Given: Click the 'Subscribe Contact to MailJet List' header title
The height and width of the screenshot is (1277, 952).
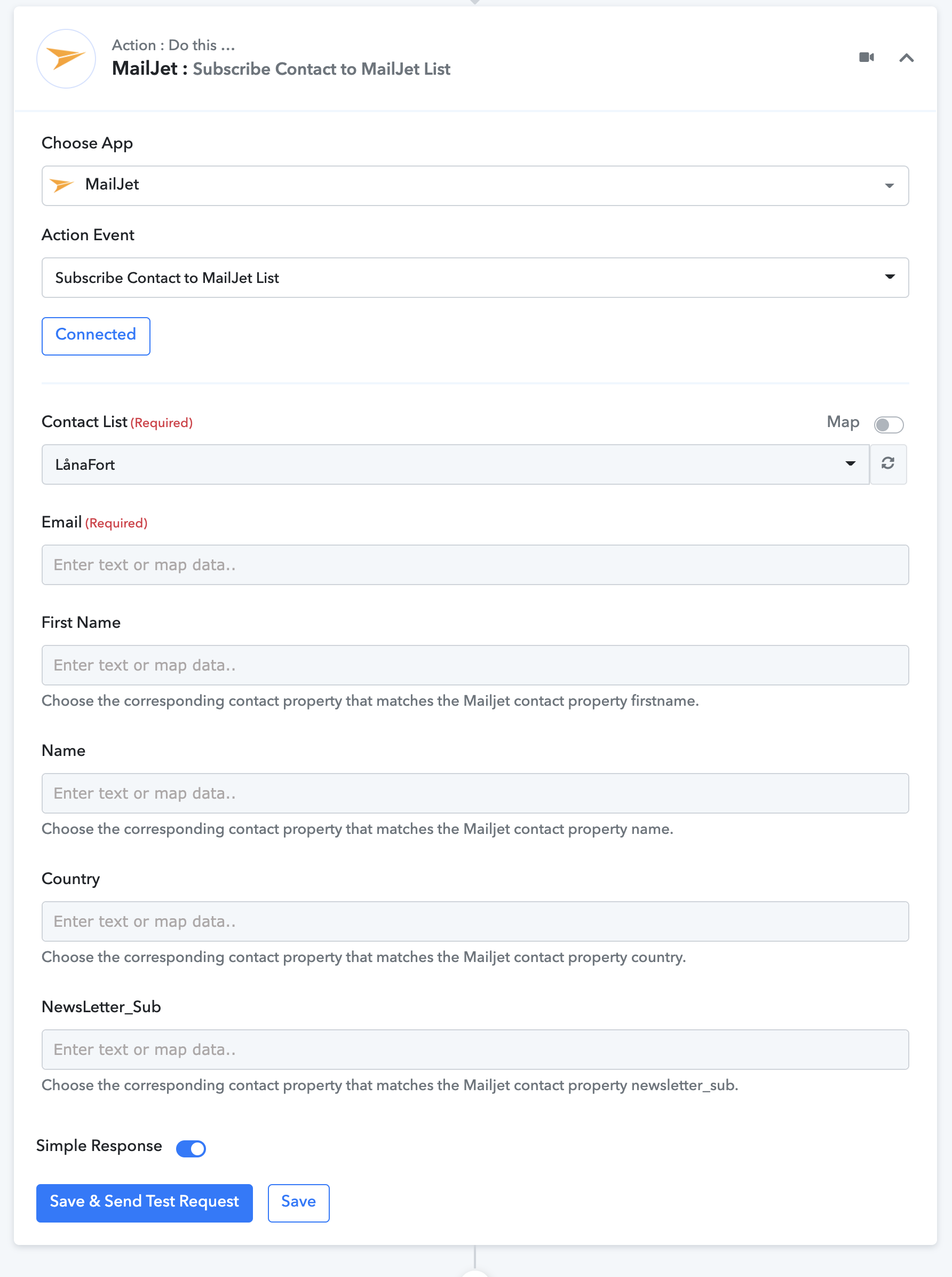Looking at the screenshot, I should pos(322,69).
